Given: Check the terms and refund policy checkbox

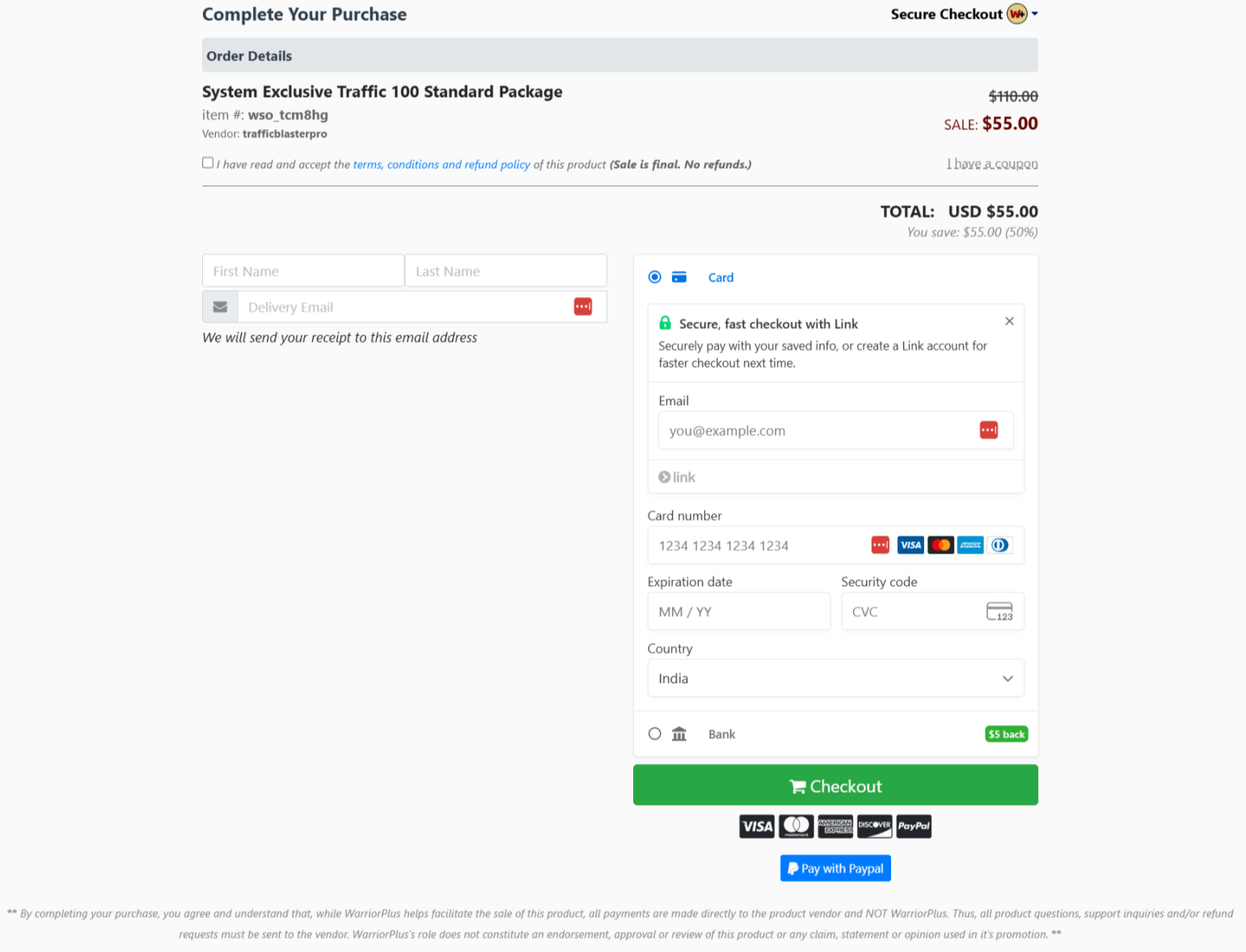Looking at the screenshot, I should pos(207,162).
